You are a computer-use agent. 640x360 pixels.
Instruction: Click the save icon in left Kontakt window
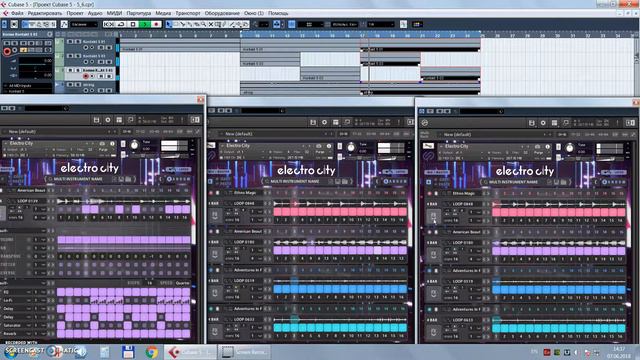click(x=96, y=120)
